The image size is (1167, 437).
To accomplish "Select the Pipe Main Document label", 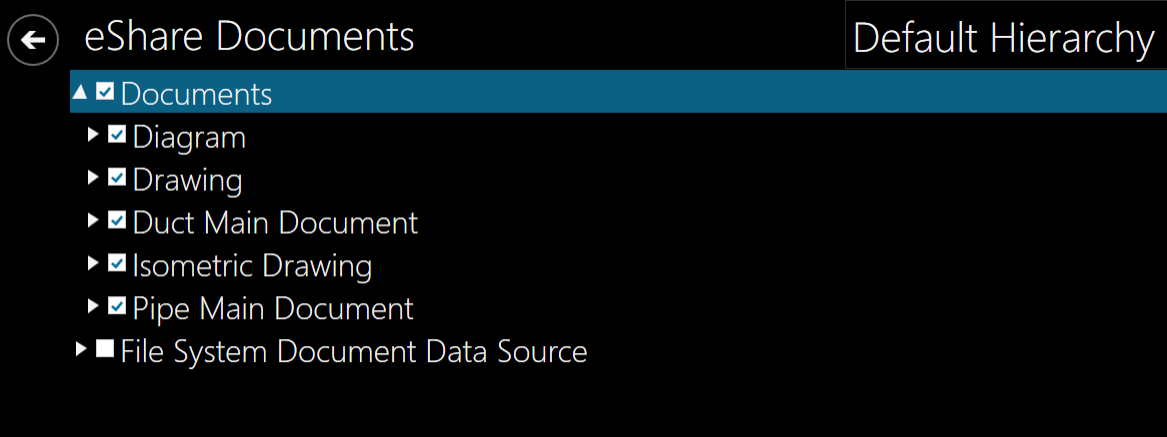I will click(273, 308).
